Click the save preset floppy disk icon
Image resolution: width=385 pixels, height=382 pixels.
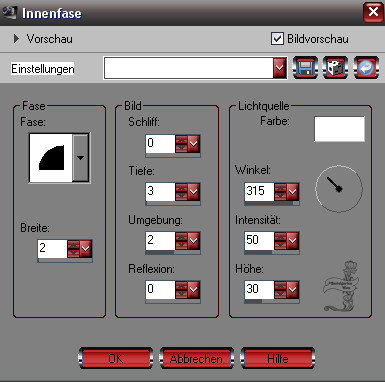coord(305,68)
